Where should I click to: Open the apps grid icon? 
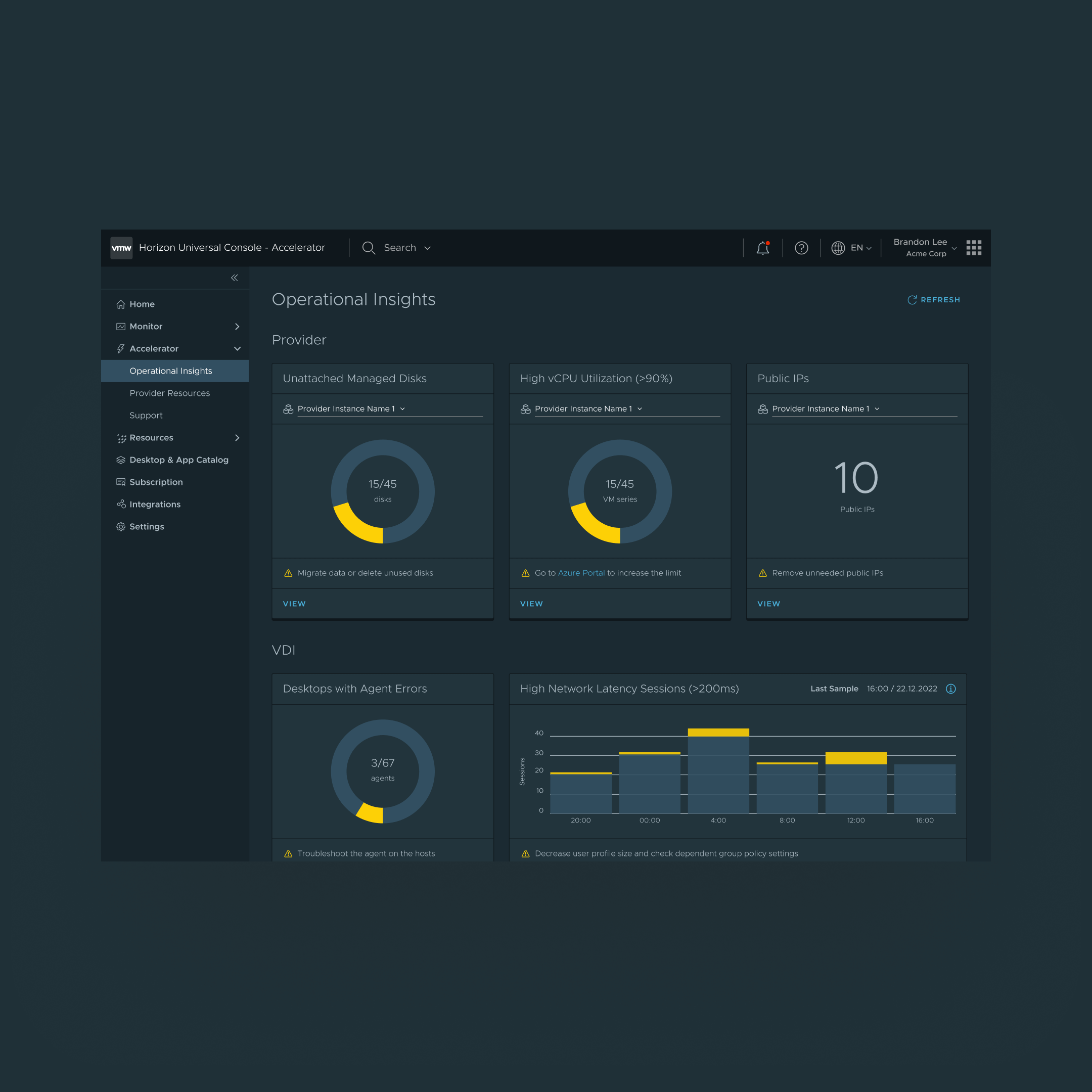coord(973,248)
